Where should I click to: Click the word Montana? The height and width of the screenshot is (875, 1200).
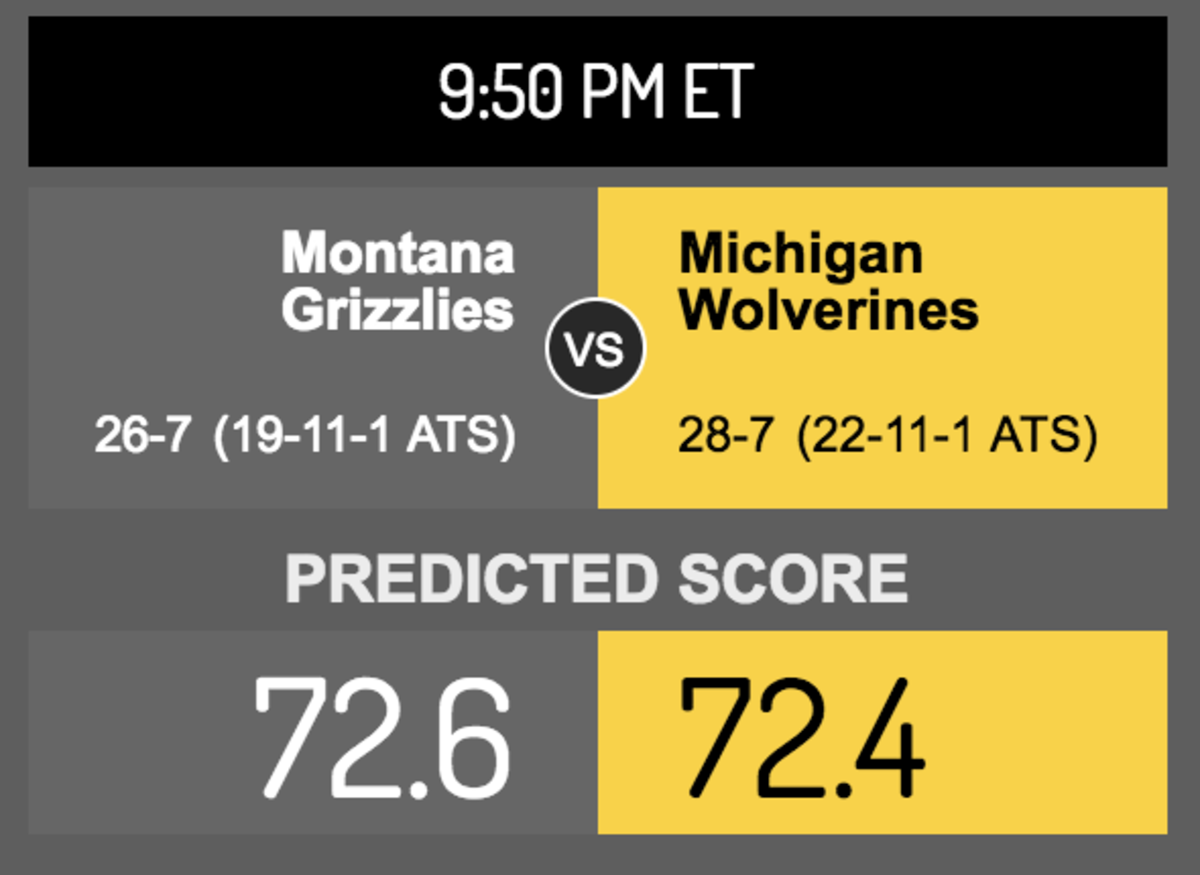[x=398, y=253]
